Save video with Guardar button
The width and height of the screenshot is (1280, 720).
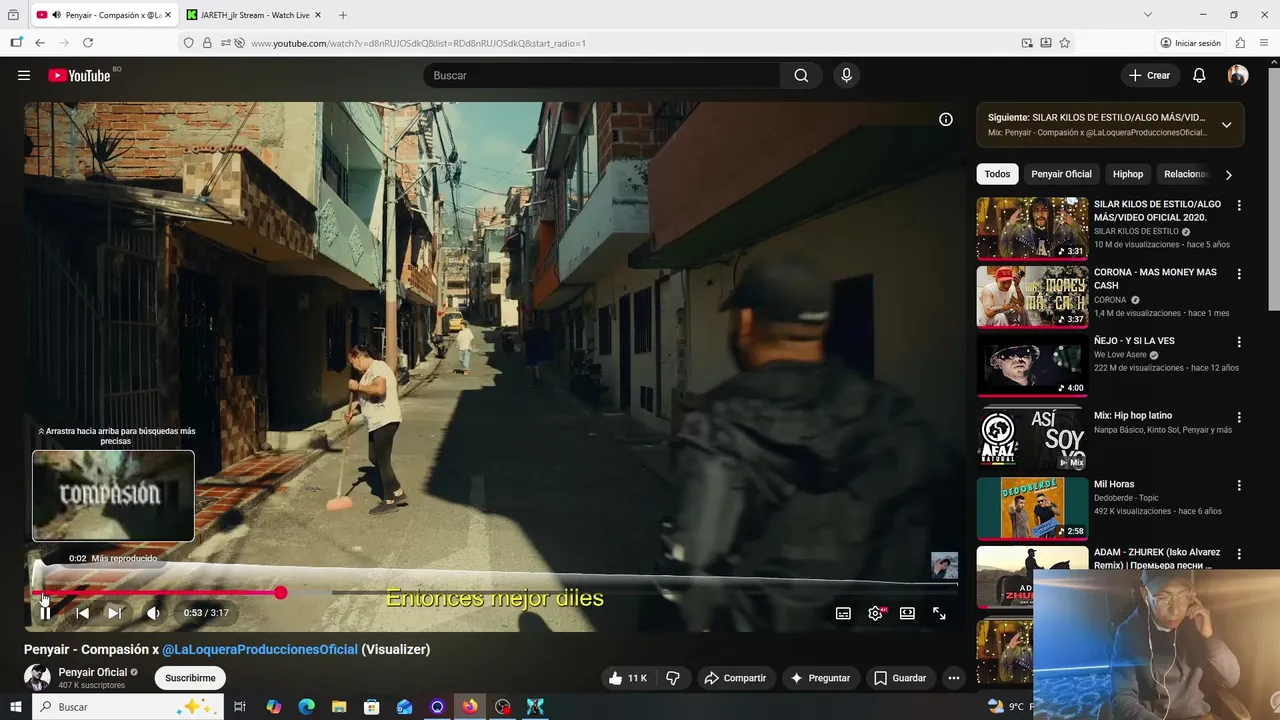[x=900, y=678]
